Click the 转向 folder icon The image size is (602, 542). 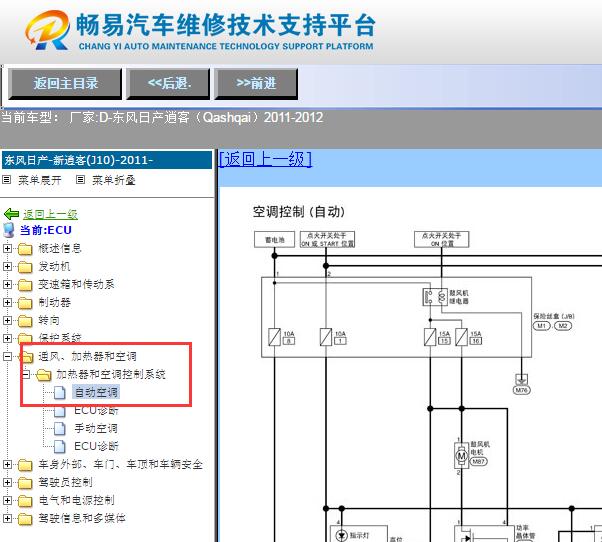(x=25, y=321)
